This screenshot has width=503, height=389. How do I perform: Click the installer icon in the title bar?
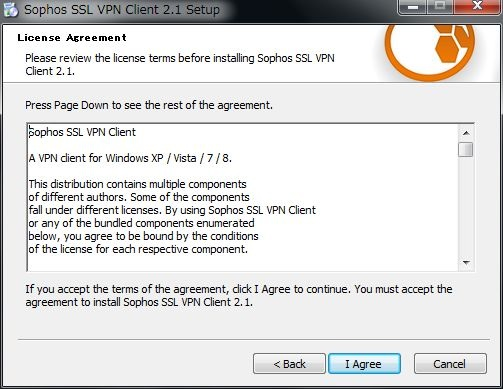tap(11, 9)
